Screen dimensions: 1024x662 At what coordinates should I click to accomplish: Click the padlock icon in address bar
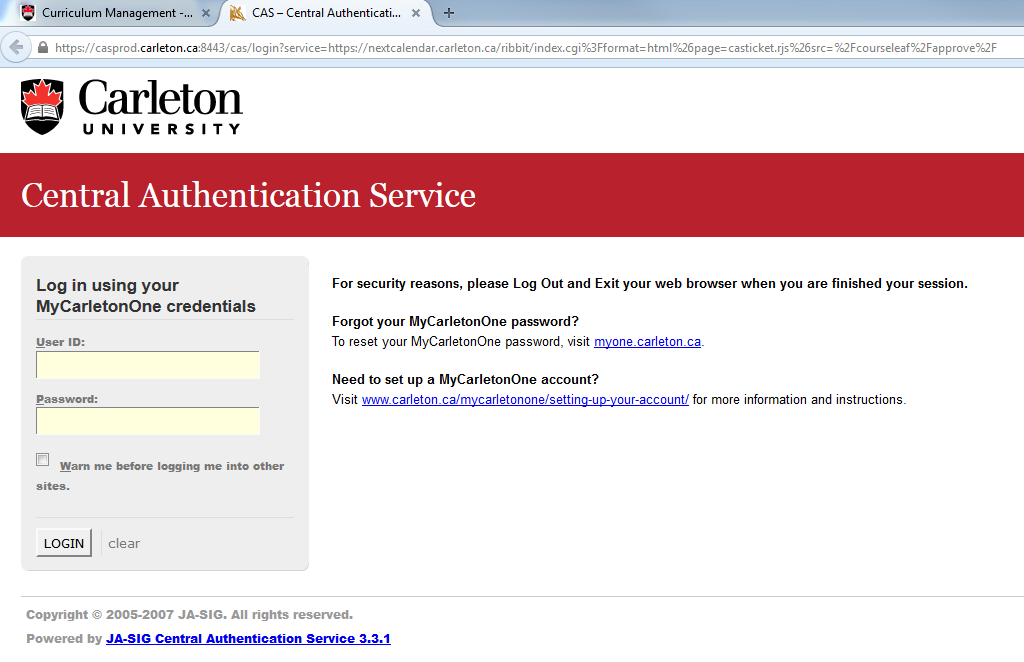tap(42, 48)
